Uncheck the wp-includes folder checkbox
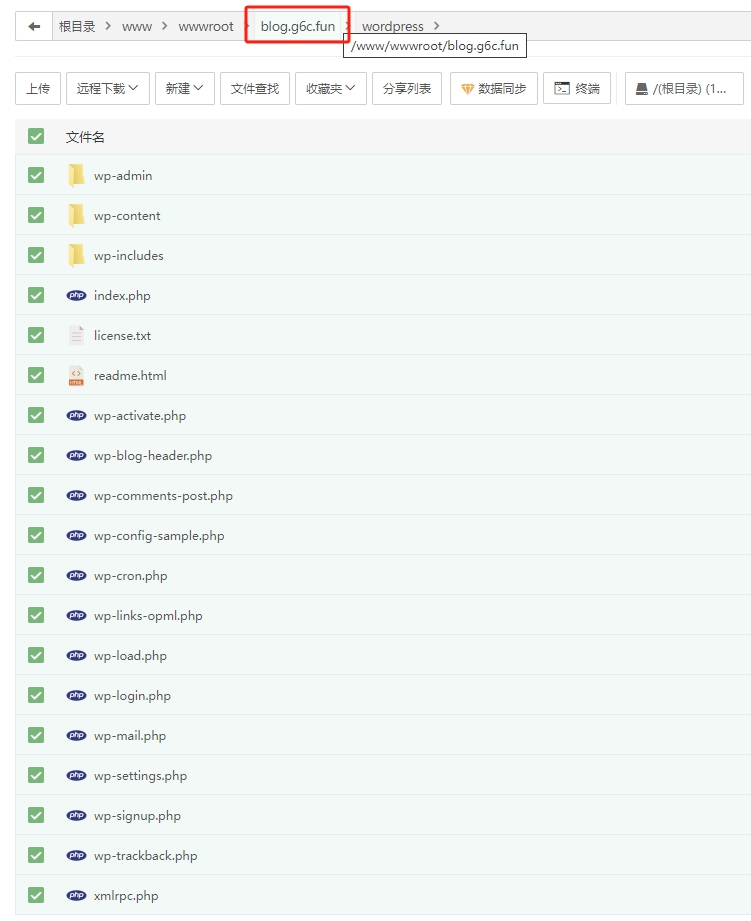Image resolution: width=751 pixels, height=921 pixels. 37,256
